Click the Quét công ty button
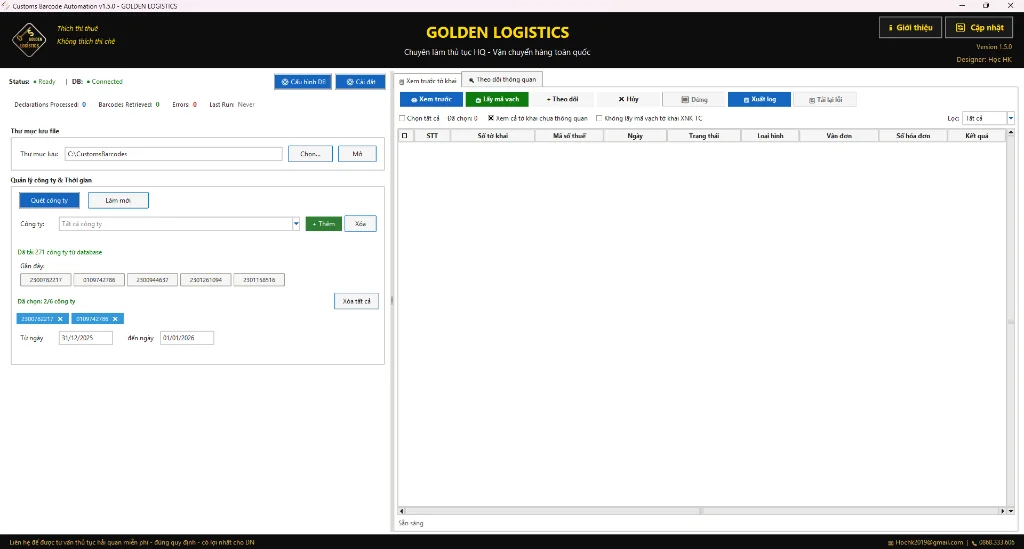Screen dimensions: 1024x549 pyautogui.click(x=49, y=200)
